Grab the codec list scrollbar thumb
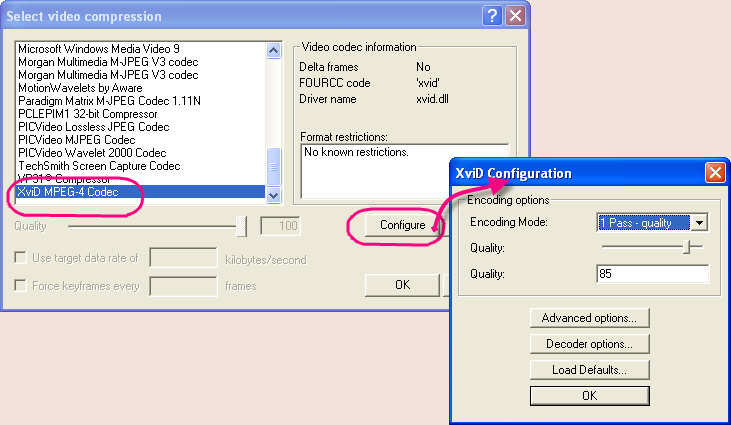 pyautogui.click(x=274, y=167)
